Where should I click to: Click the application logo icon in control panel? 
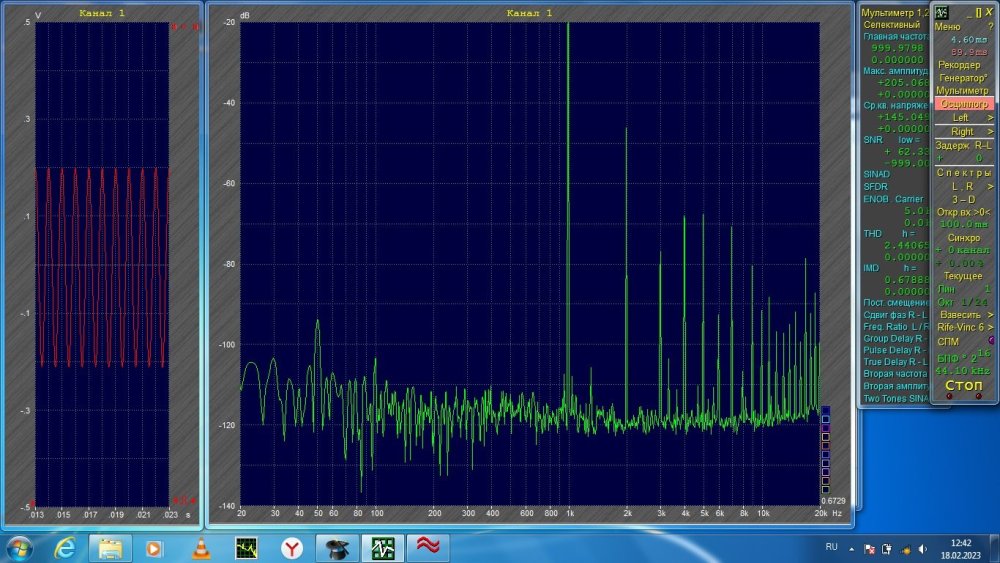point(941,12)
